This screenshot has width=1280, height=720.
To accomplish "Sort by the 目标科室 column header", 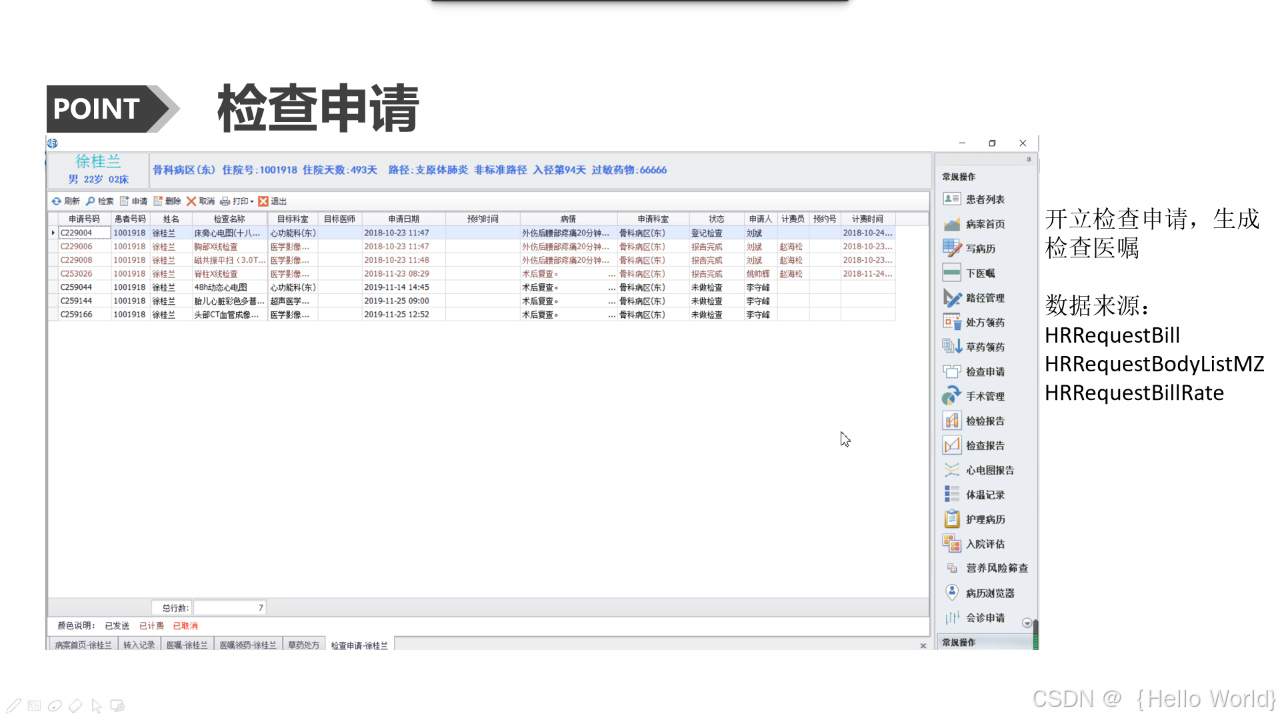I will tap(292, 219).
